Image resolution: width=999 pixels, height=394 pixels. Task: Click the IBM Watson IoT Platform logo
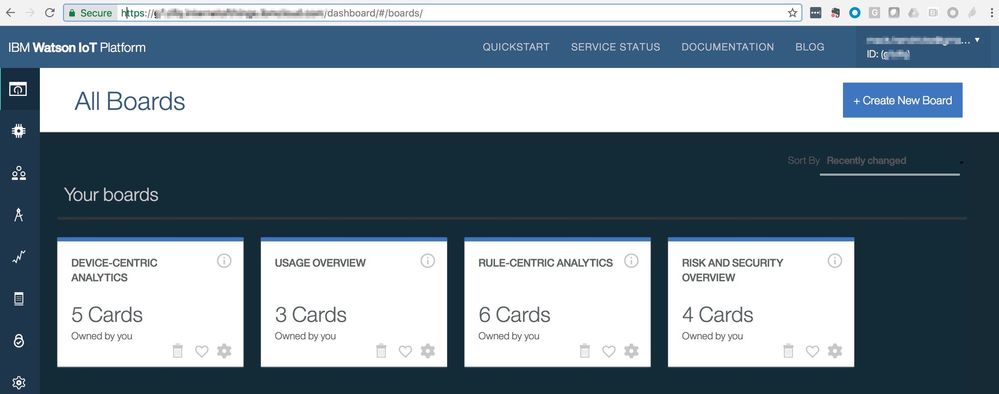tap(77, 47)
